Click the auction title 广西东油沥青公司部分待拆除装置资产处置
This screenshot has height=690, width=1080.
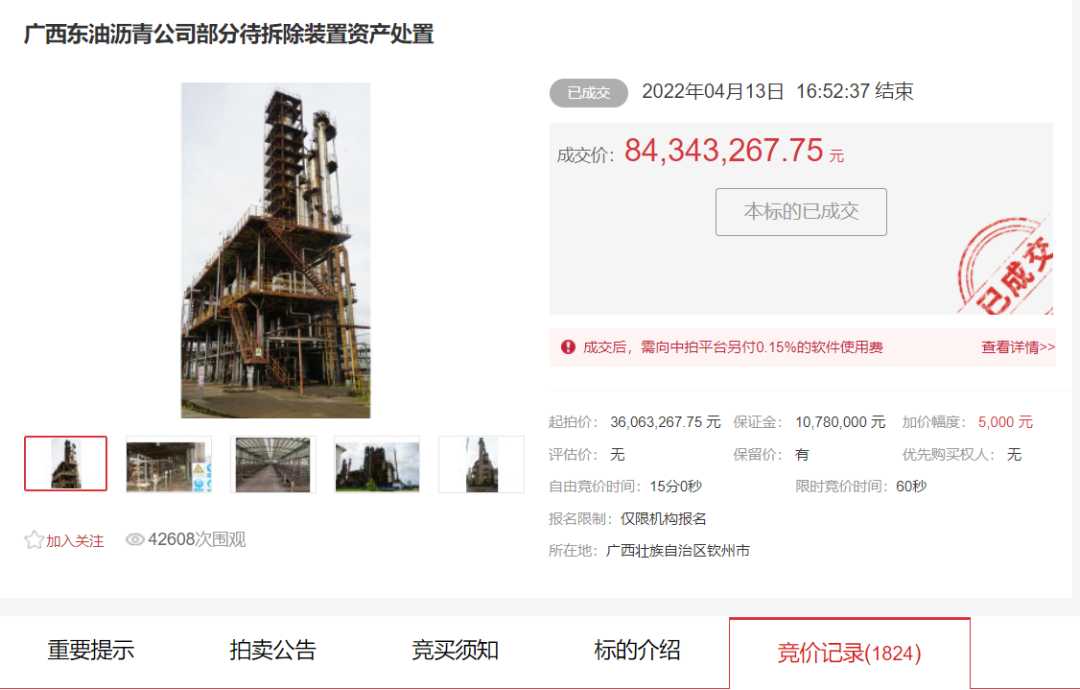(229, 34)
